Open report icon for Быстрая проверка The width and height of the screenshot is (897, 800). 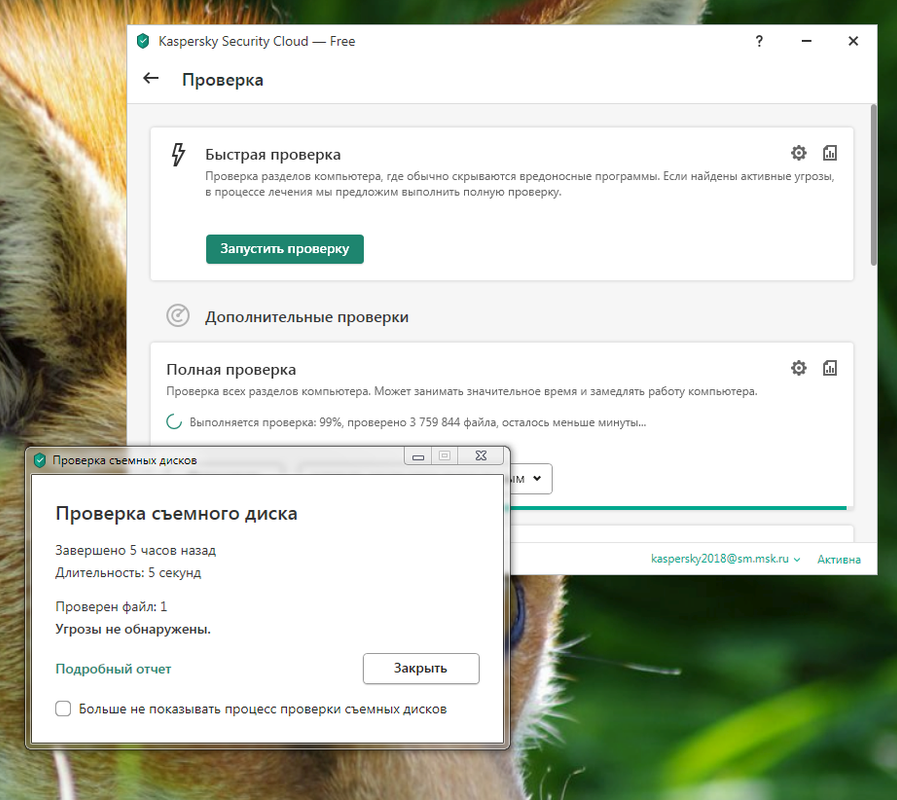click(829, 153)
